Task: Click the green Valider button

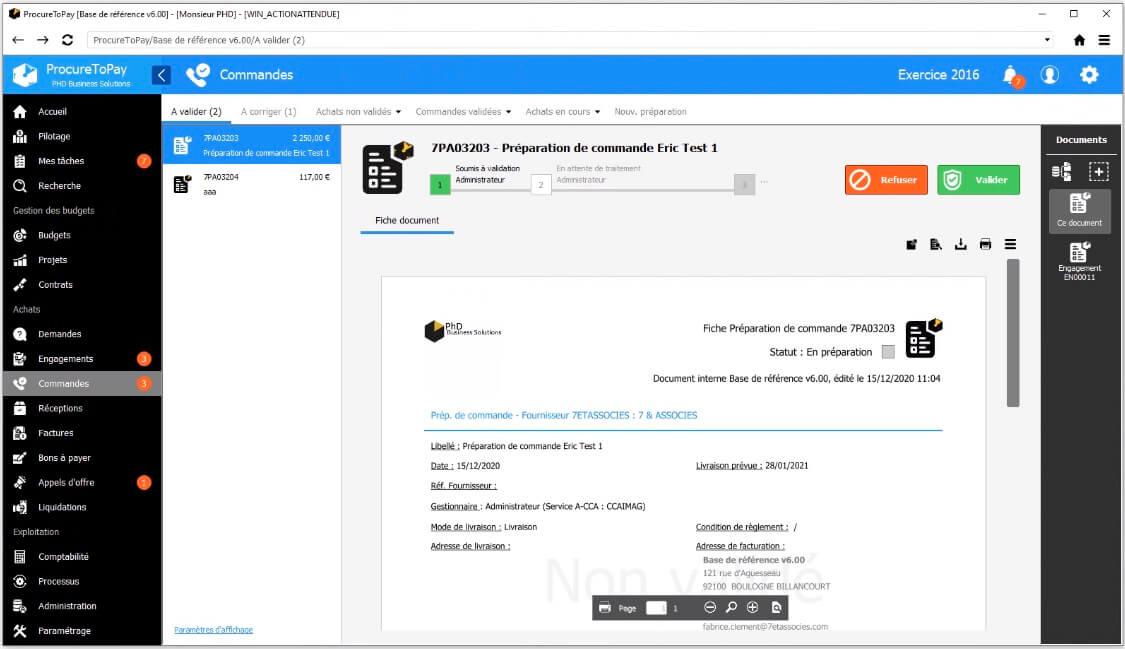Action: coord(978,180)
